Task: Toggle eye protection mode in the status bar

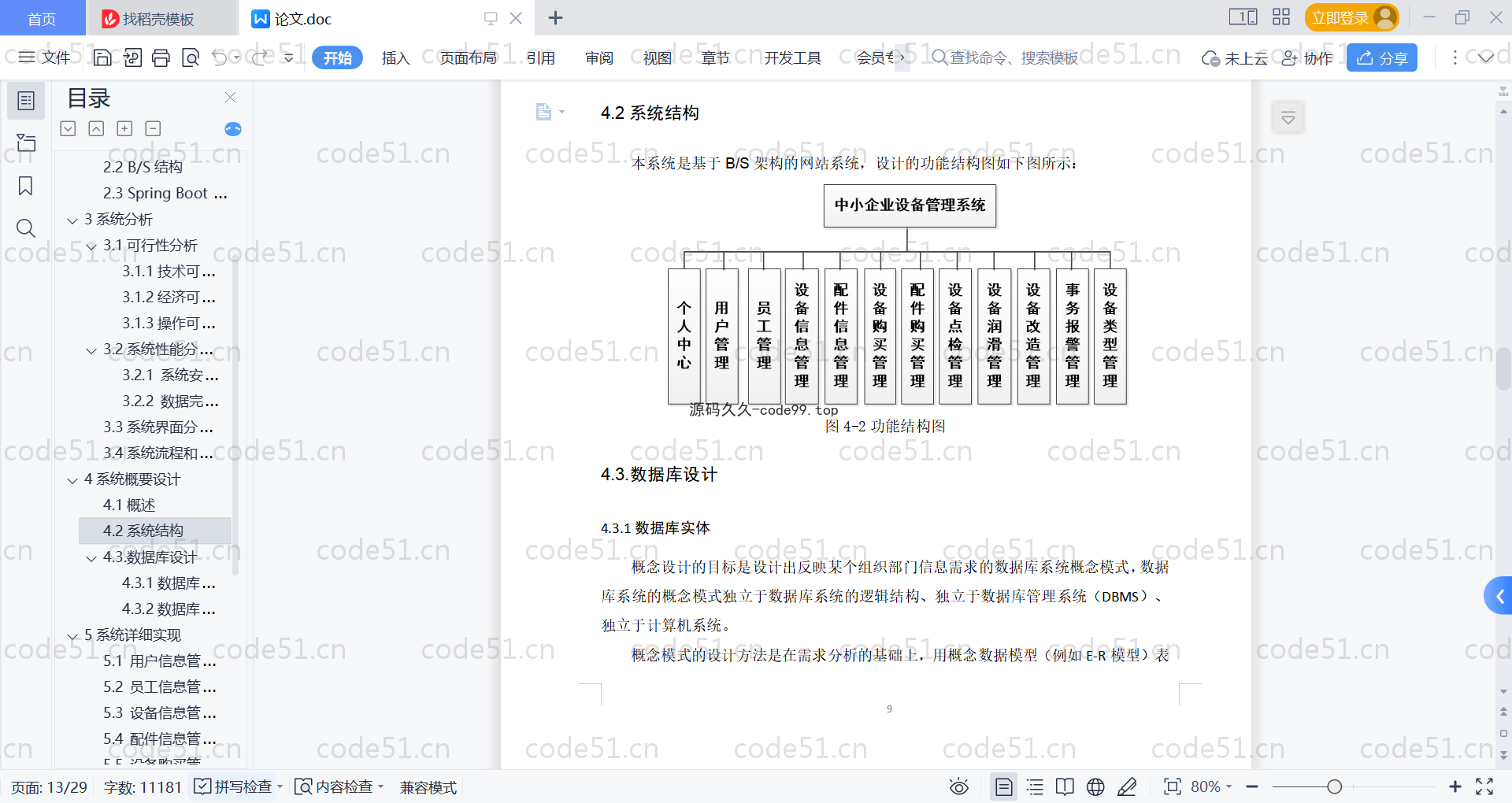Action: (958, 786)
